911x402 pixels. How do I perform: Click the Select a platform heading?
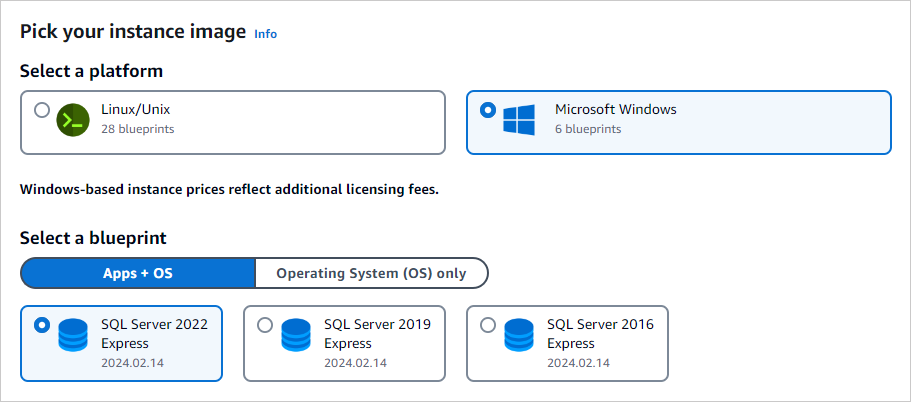click(x=91, y=71)
